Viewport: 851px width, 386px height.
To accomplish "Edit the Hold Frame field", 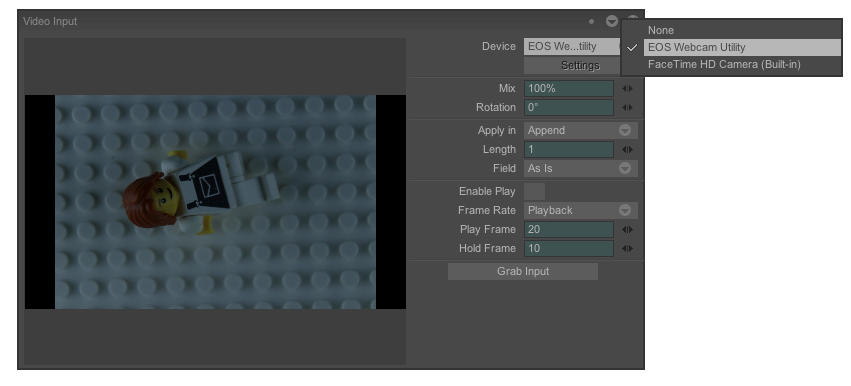I will pos(568,248).
